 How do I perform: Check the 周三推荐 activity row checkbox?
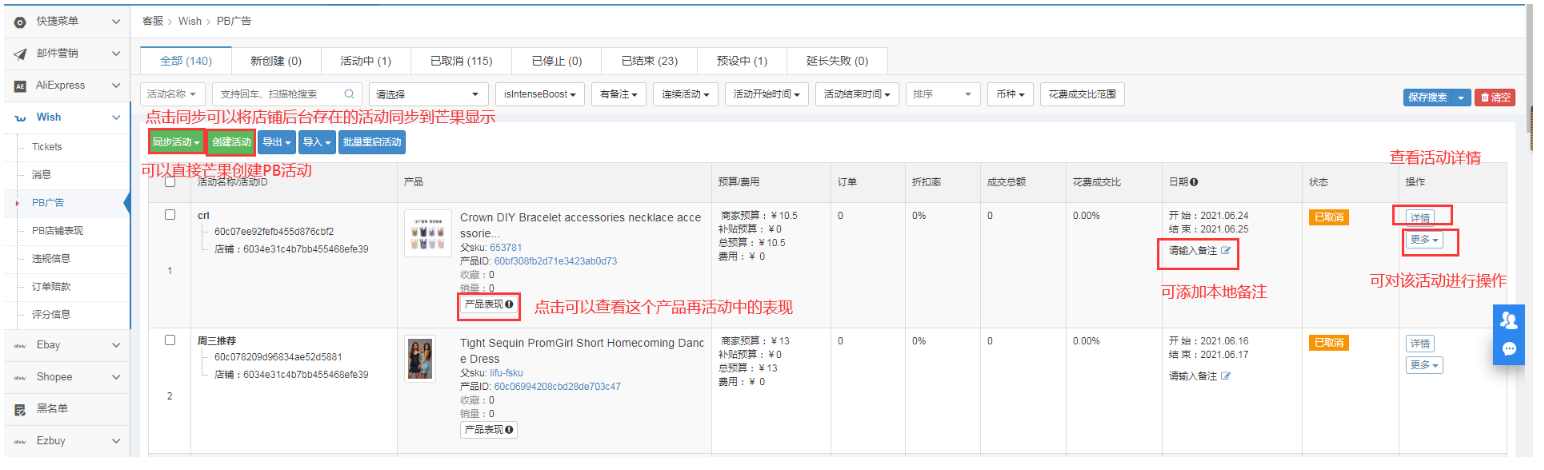coord(170,341)
